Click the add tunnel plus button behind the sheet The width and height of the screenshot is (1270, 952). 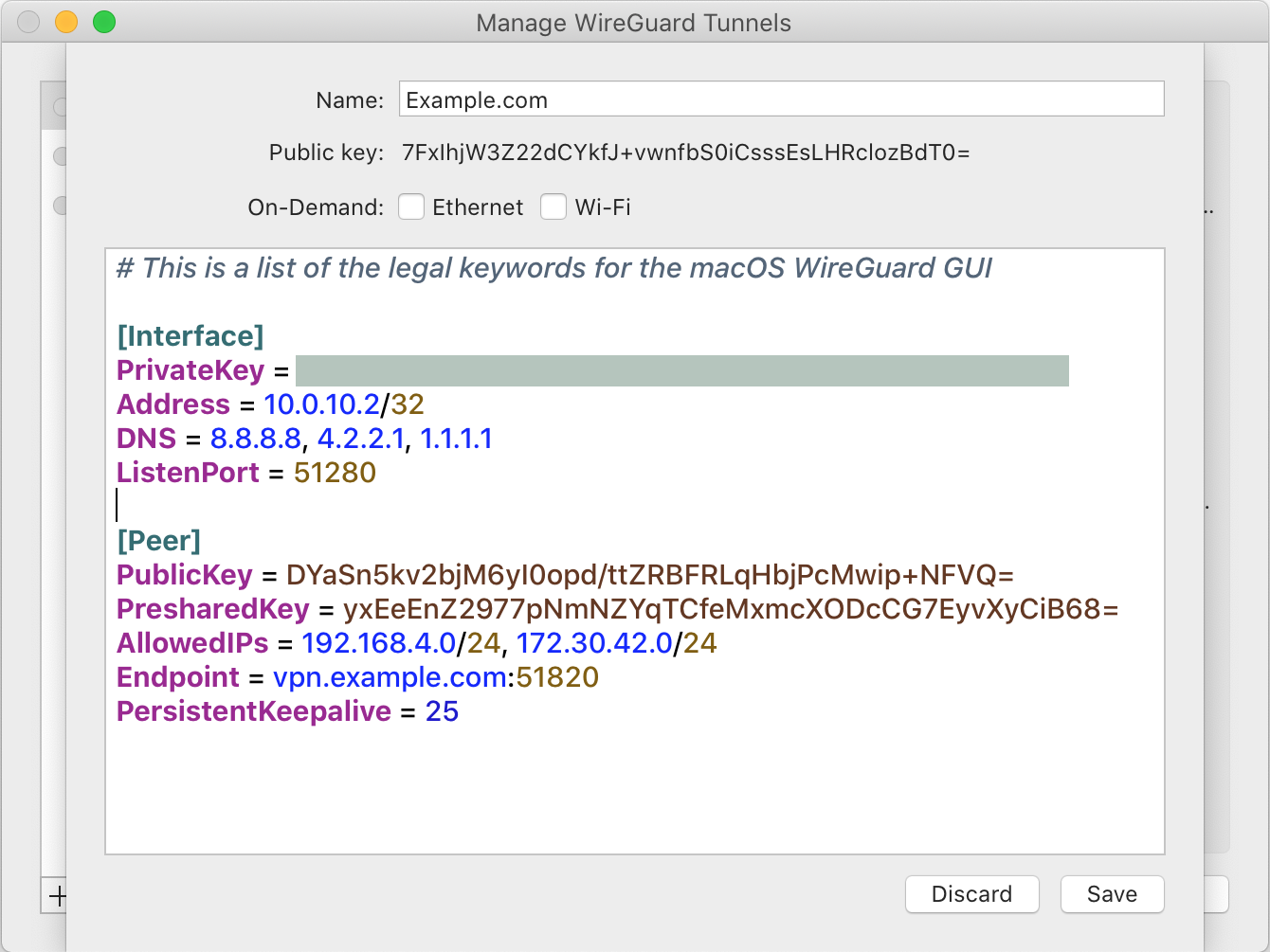56,895
